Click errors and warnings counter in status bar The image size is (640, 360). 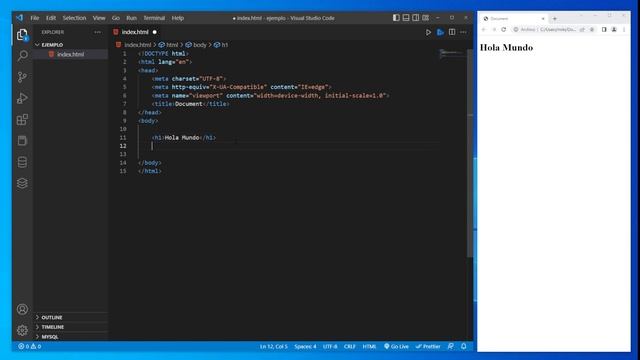29,346
